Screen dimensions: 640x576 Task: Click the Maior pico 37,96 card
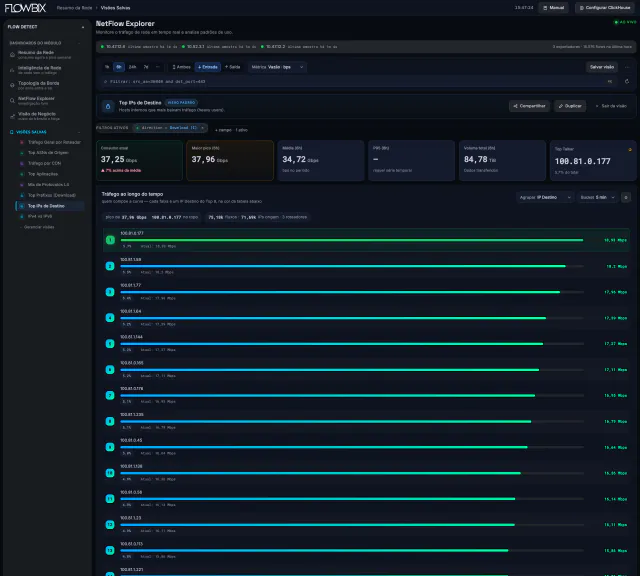tap(230, 160)
